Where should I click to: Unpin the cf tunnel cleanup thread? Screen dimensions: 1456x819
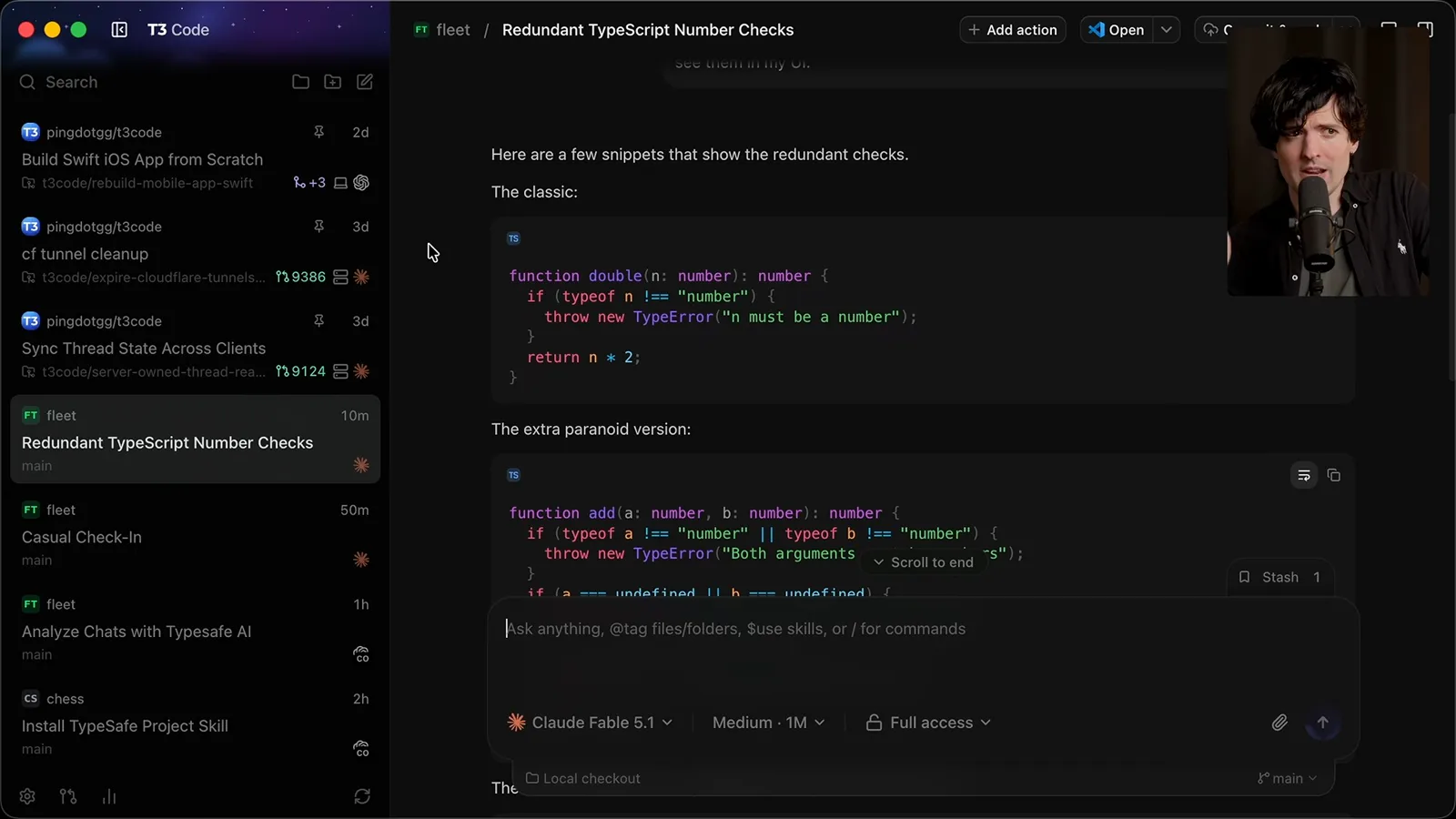click(318, 227)
